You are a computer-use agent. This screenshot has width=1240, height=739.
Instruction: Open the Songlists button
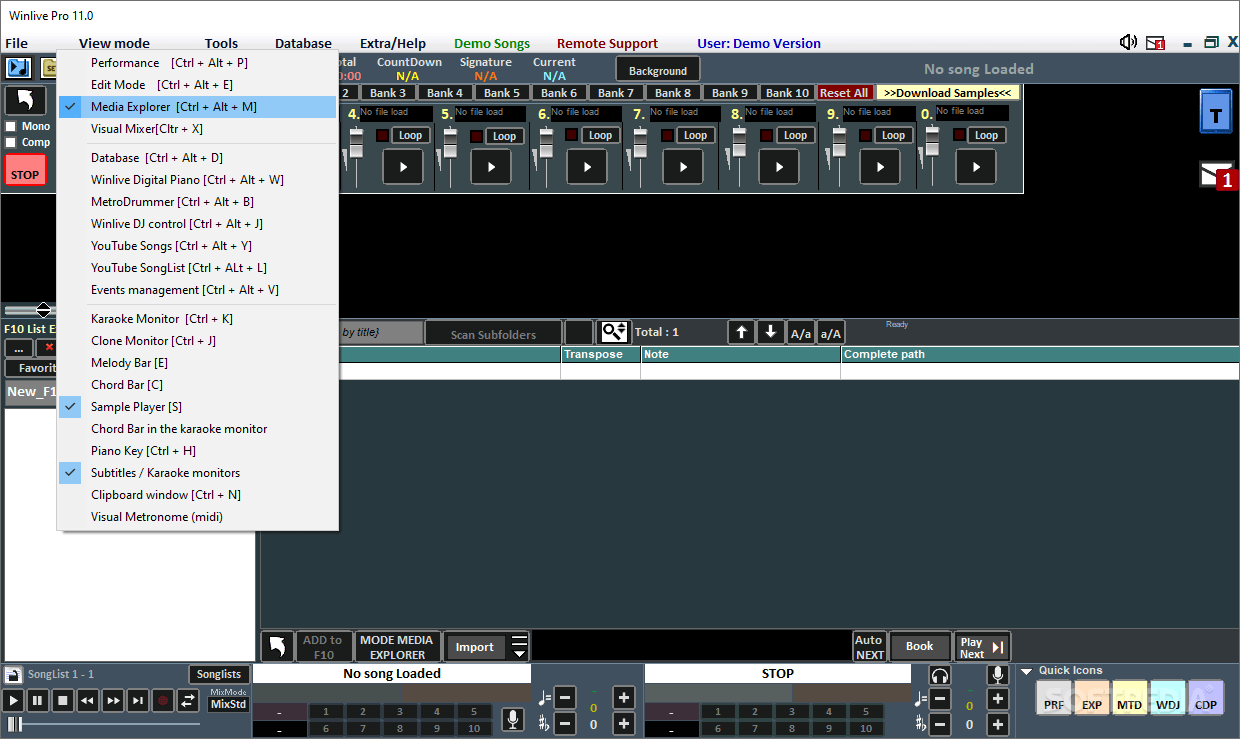pyautogui.click(x=219, y=674)
